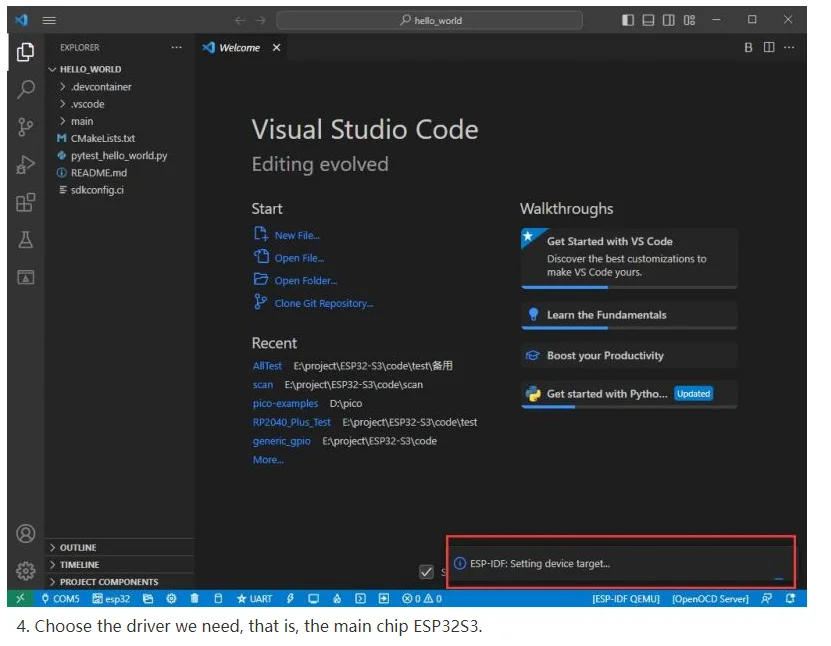Screen dimensions: 831x646
Task: Select the Welcome tab
Action: click(x=240, y=48)
